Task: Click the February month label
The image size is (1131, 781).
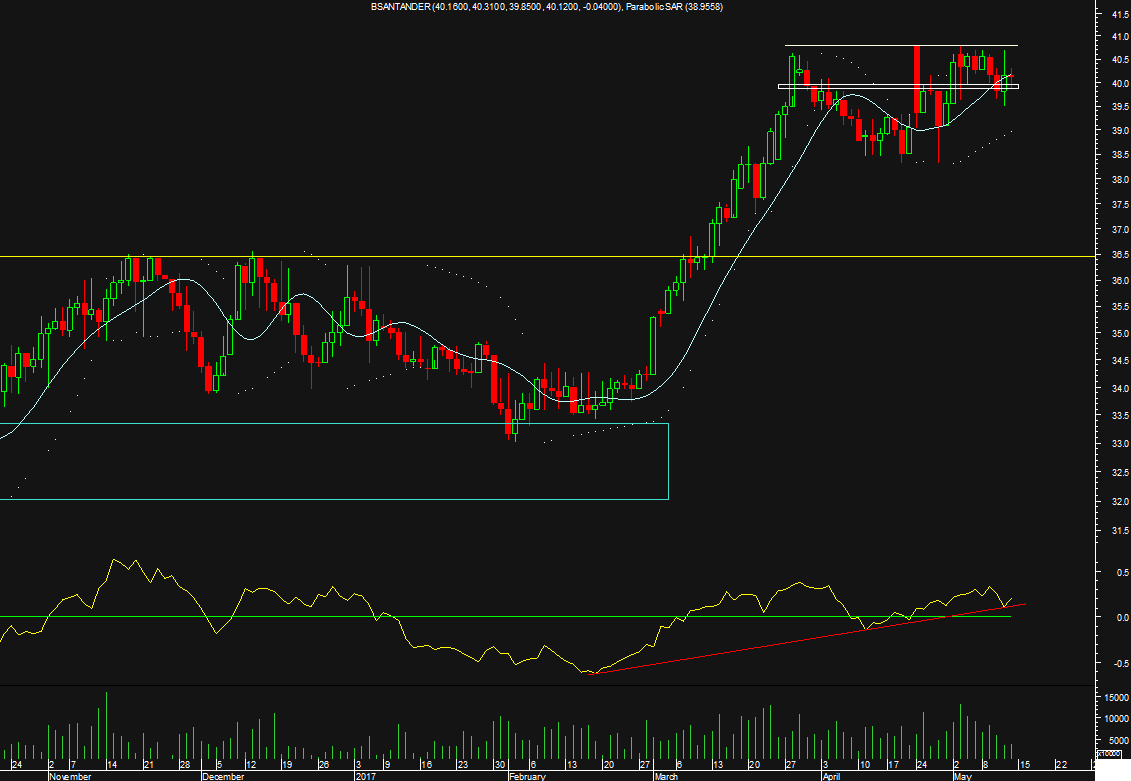Action: click(527, 777)
